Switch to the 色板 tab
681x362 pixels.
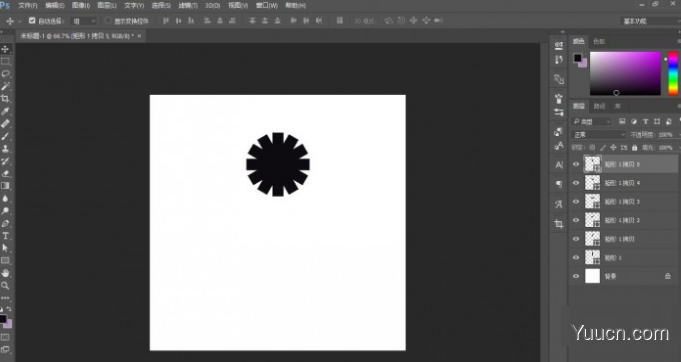(599, 42)
